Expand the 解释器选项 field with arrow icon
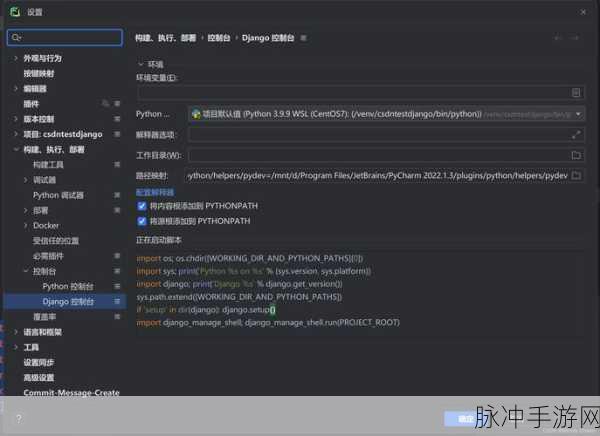The image size is (600, 436). (576, 134)
